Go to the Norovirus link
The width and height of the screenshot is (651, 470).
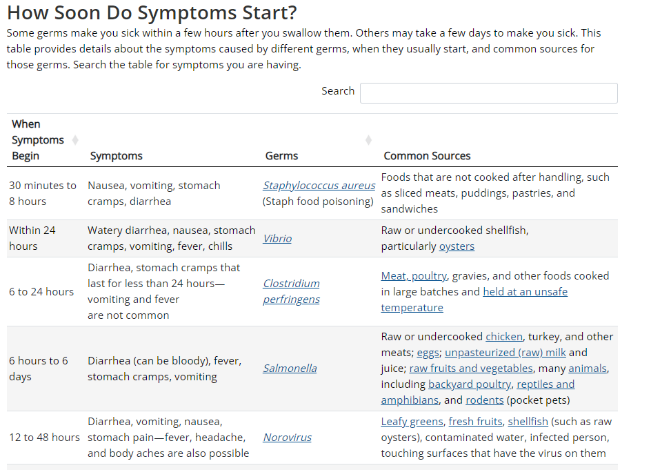tap(287, 438)
